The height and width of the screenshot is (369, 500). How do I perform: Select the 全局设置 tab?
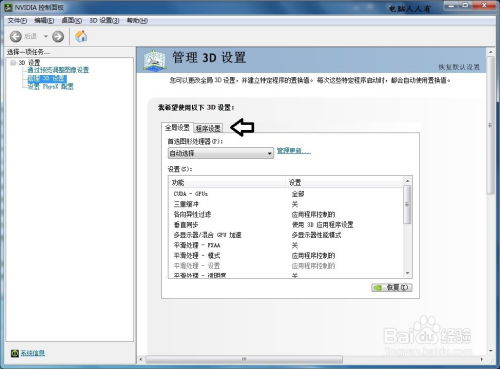pyautogui.click(x=177, y=127)
